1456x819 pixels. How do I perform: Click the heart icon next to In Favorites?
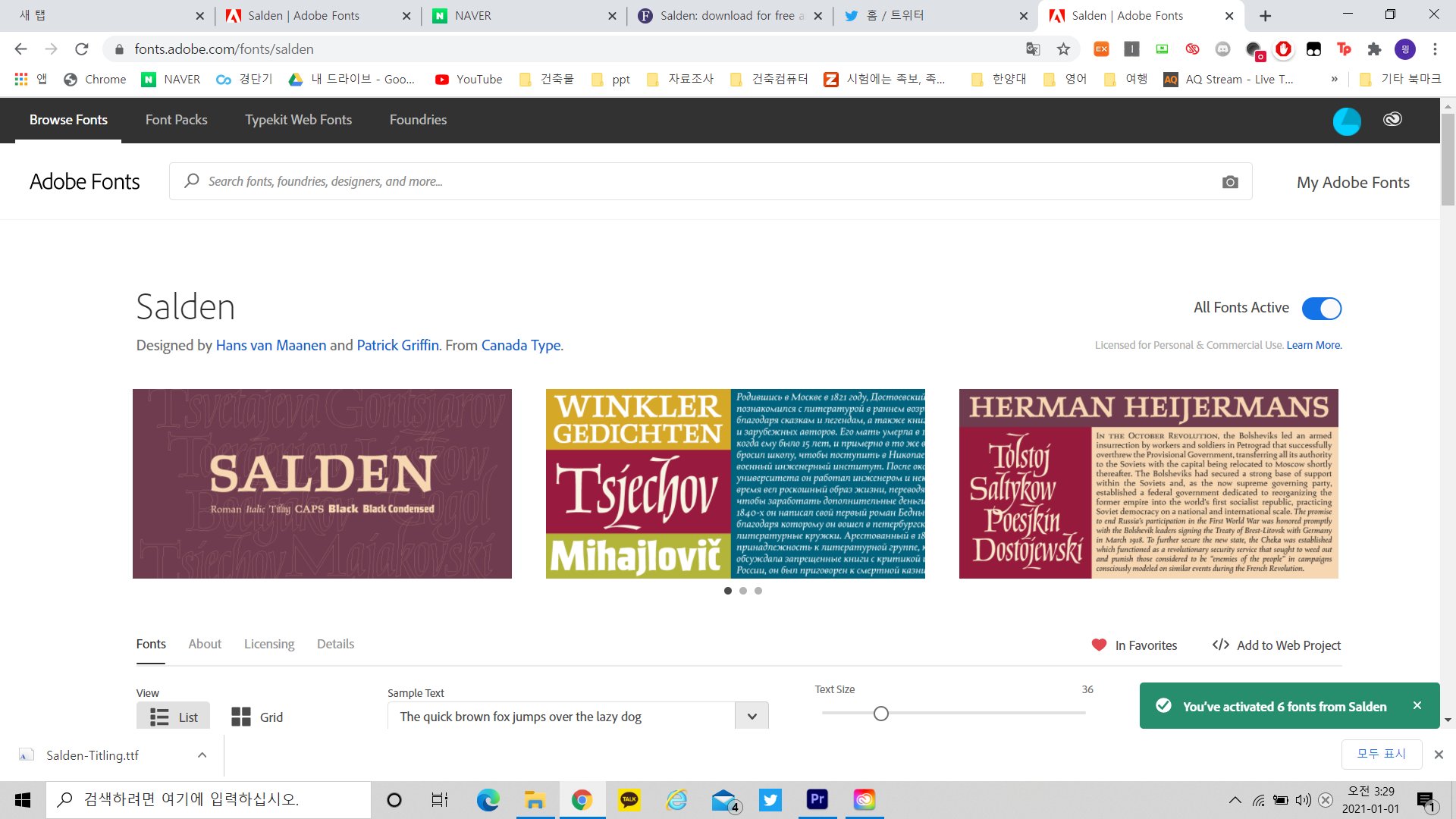coord(1099,645)
